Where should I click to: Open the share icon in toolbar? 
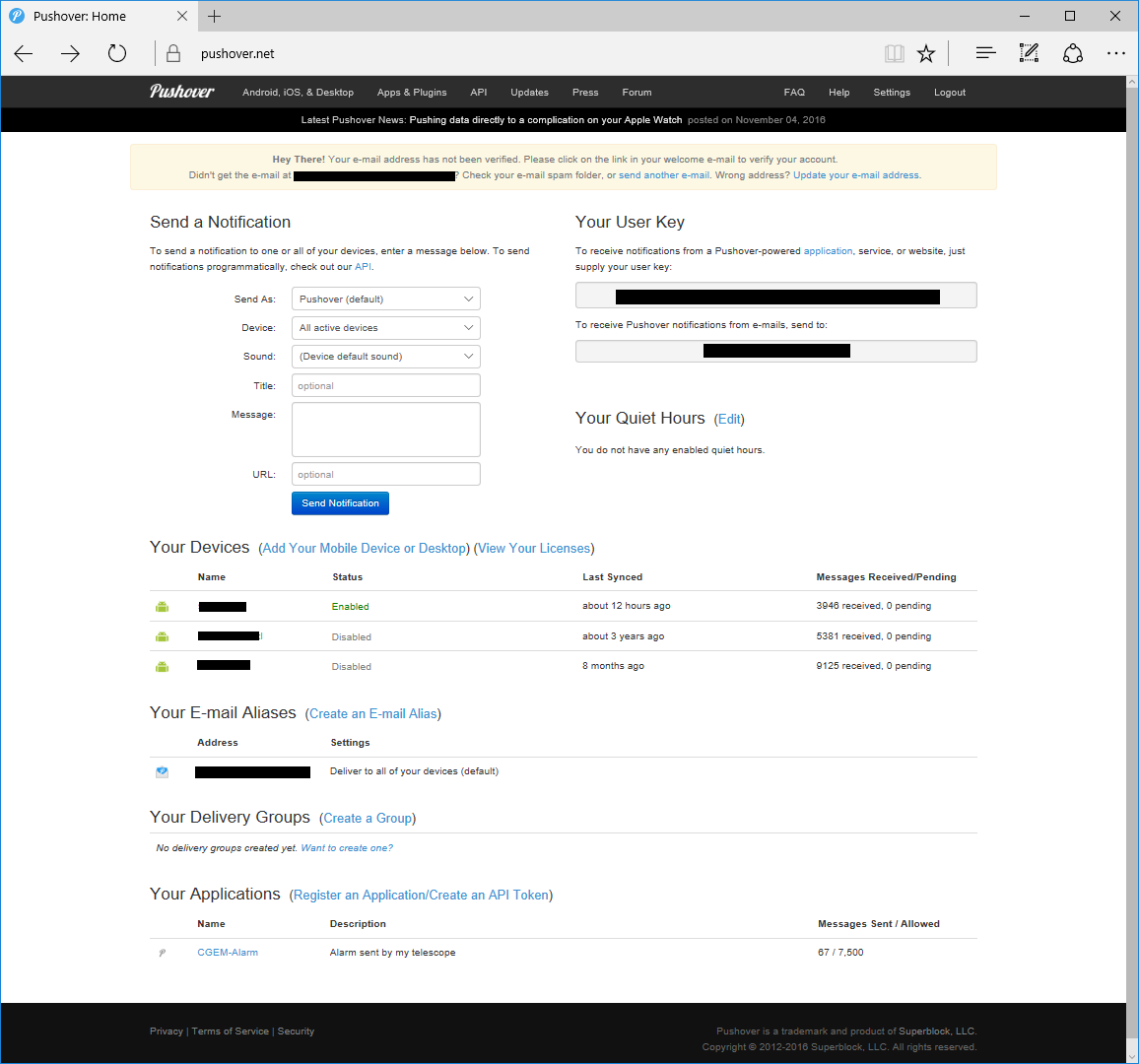[1073, 53]
